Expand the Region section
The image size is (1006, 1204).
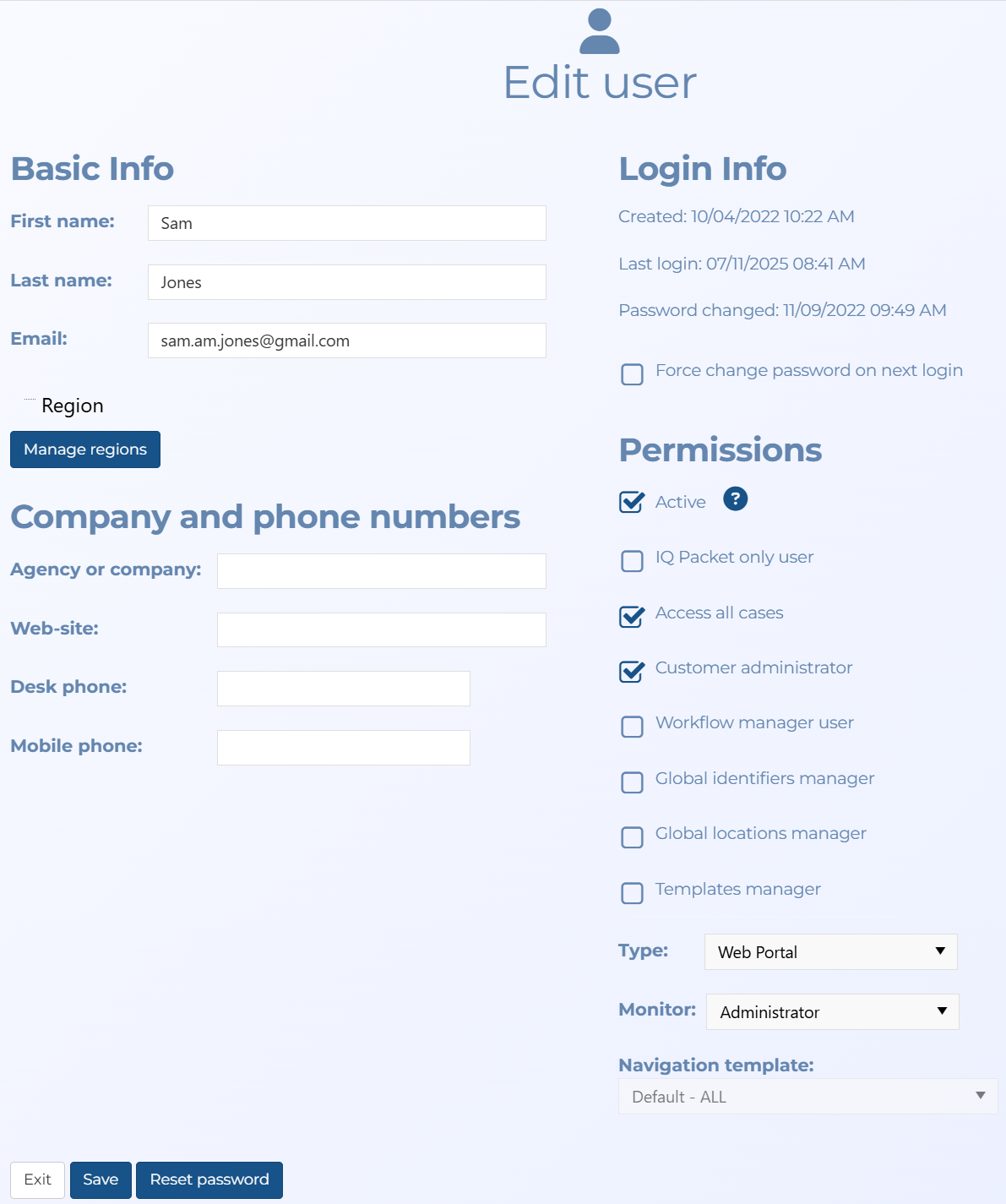point(28,399)
